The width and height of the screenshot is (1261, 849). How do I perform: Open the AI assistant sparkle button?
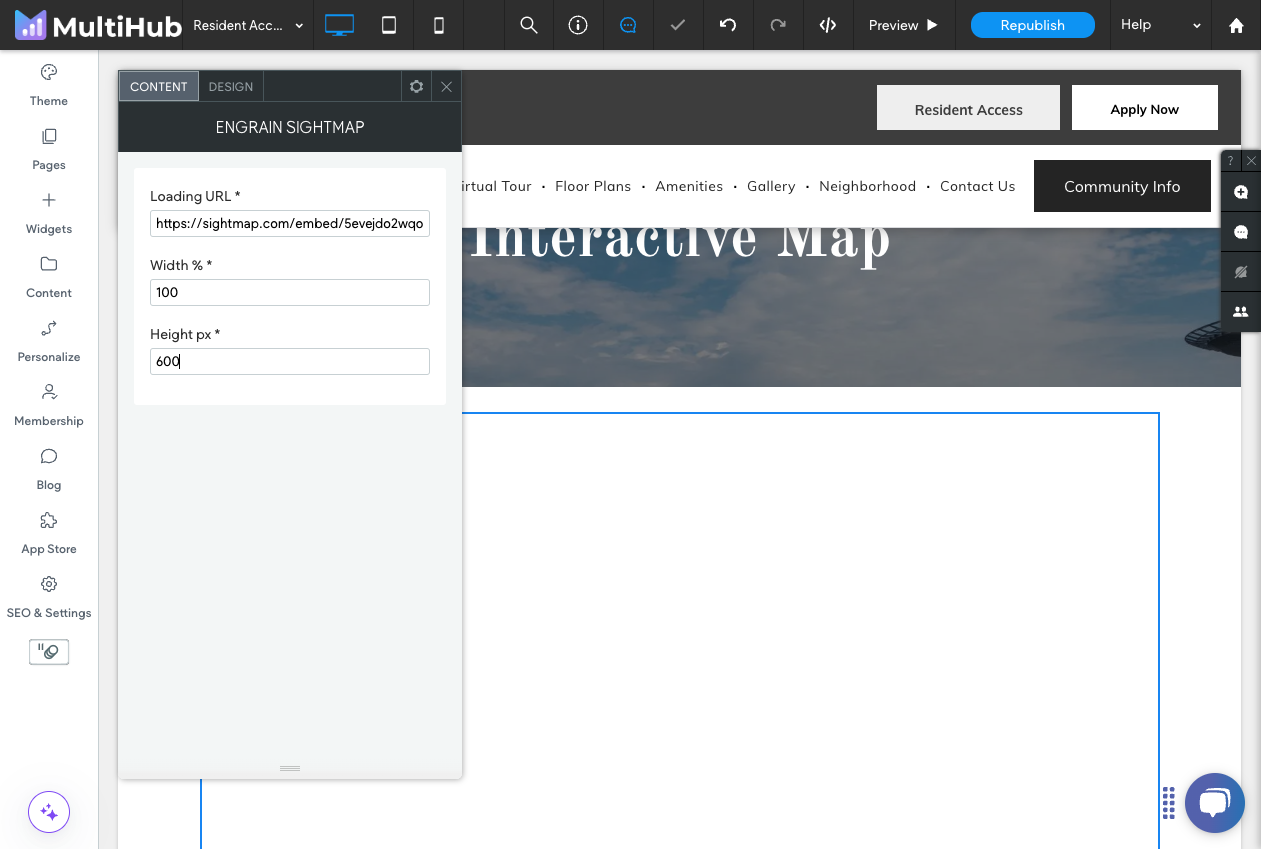tap(49, 812)
